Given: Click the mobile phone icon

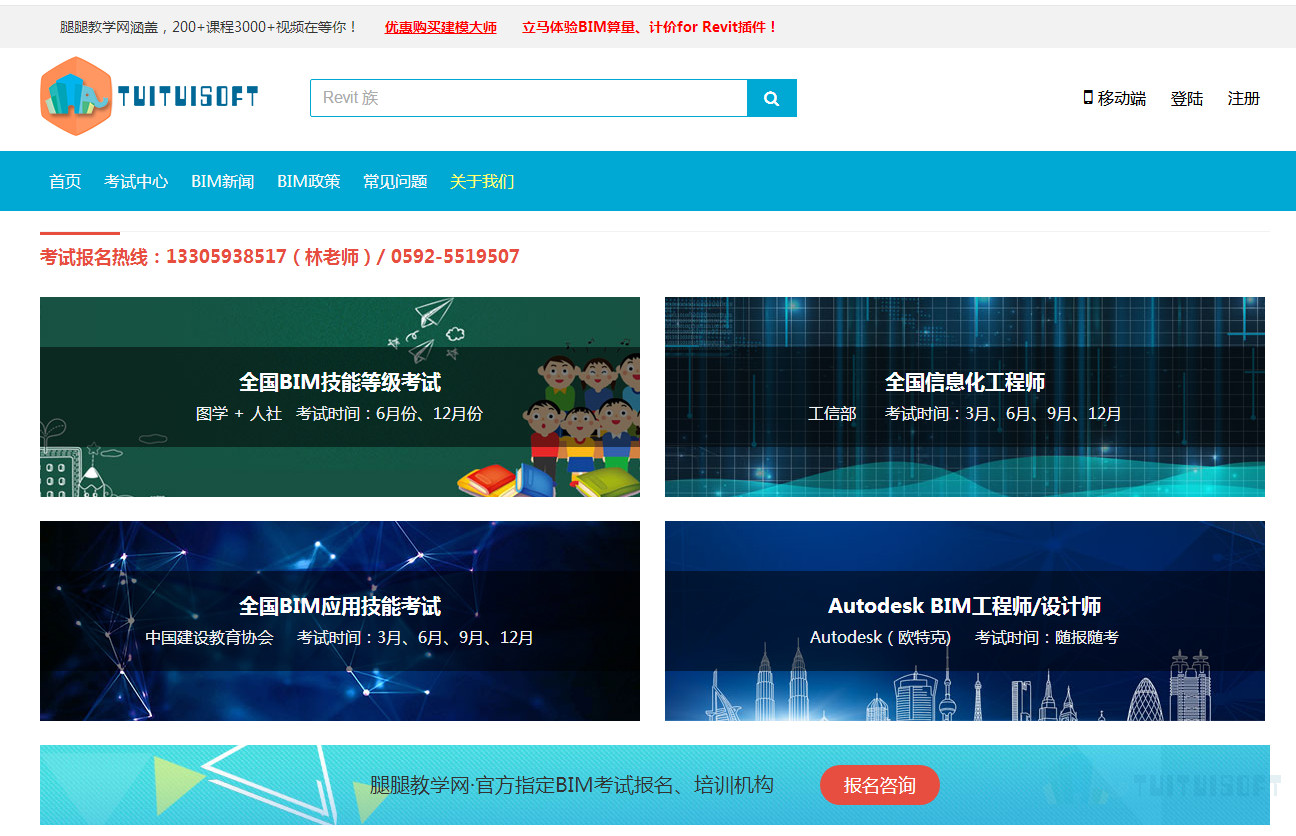Looking at the screenshot, I should tap(1088, 97).
